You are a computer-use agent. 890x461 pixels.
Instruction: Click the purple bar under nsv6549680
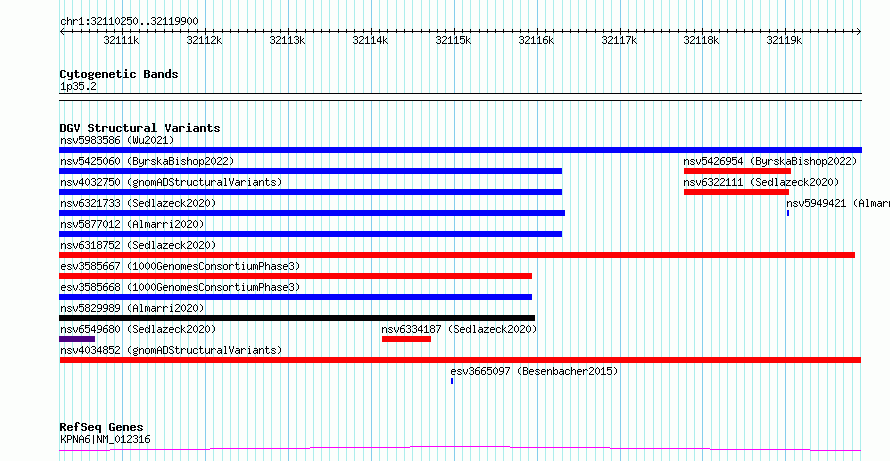click(77, 339)
